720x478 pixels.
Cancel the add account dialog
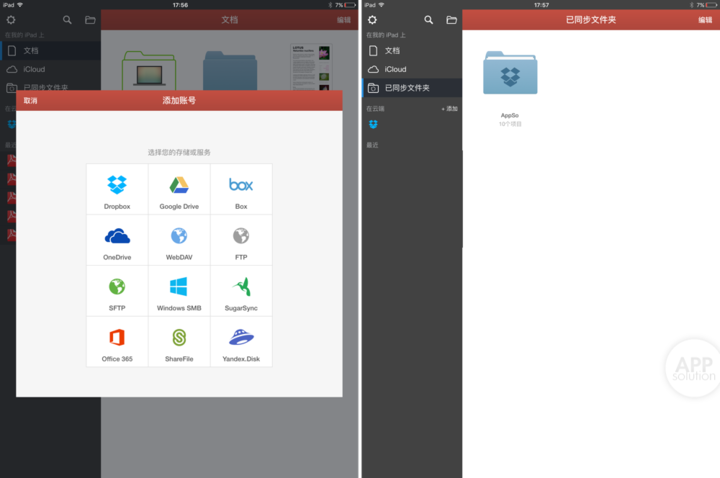[x=30, y=101]
